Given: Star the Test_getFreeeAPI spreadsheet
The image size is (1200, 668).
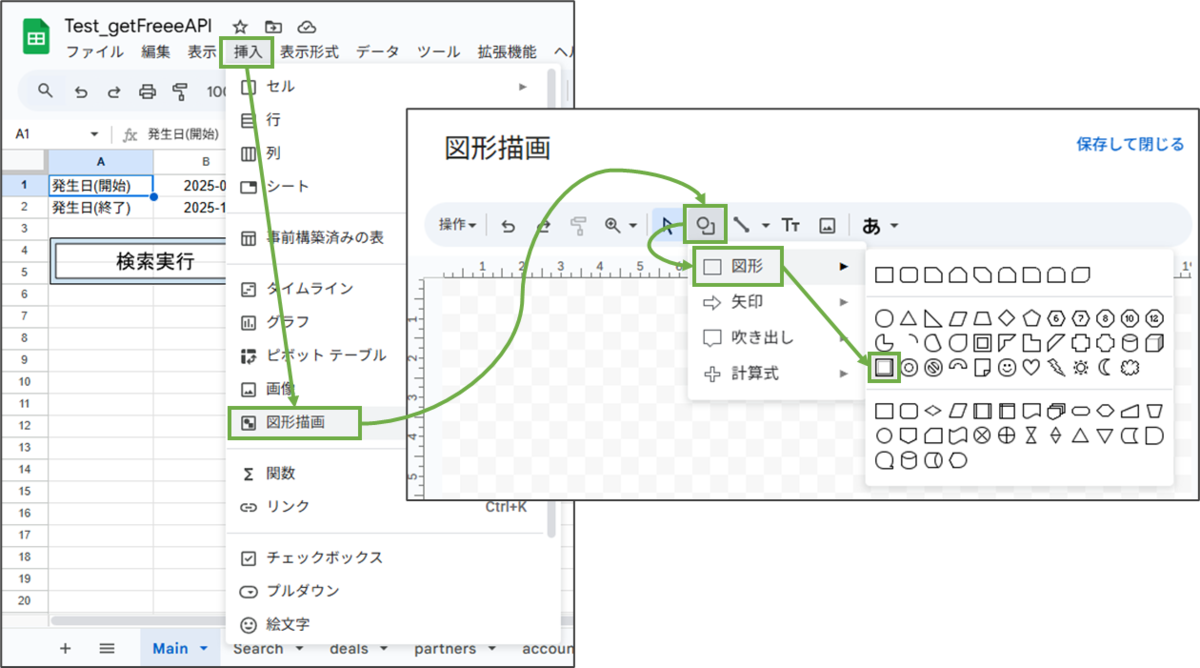Looking at the screenshot, I should click(238, 28).
